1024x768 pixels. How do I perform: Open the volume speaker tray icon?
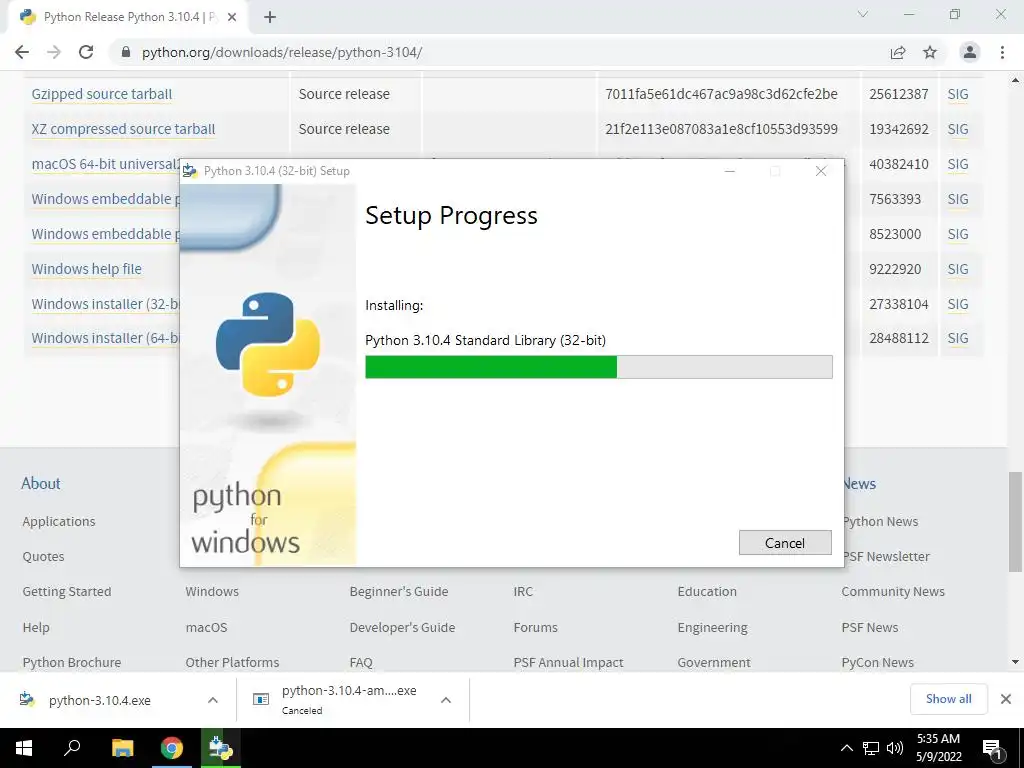point(895,748)
